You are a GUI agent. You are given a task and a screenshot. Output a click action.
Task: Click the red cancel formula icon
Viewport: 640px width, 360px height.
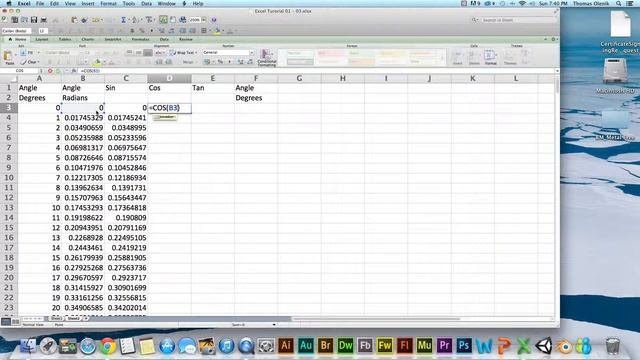pyautogui.click(x=50, y=71)
